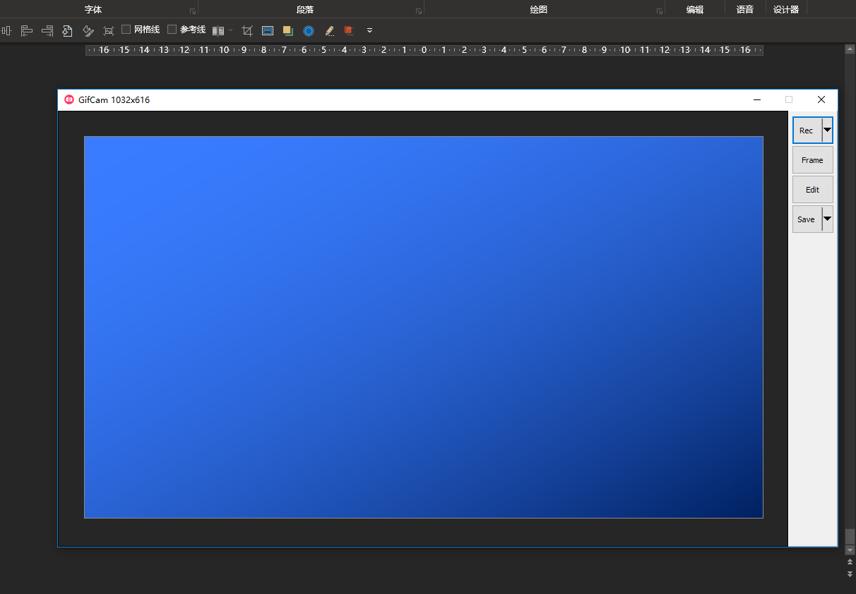Screen dimensions: 856x594
Task: Click the align left icon in quick toolbar
Action: pos(27,31)
